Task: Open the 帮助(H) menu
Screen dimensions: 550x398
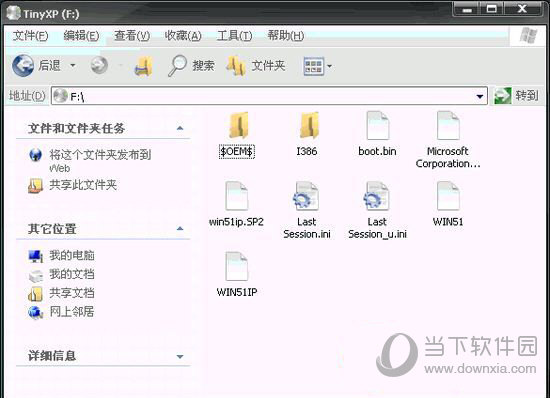Action: 286,35
